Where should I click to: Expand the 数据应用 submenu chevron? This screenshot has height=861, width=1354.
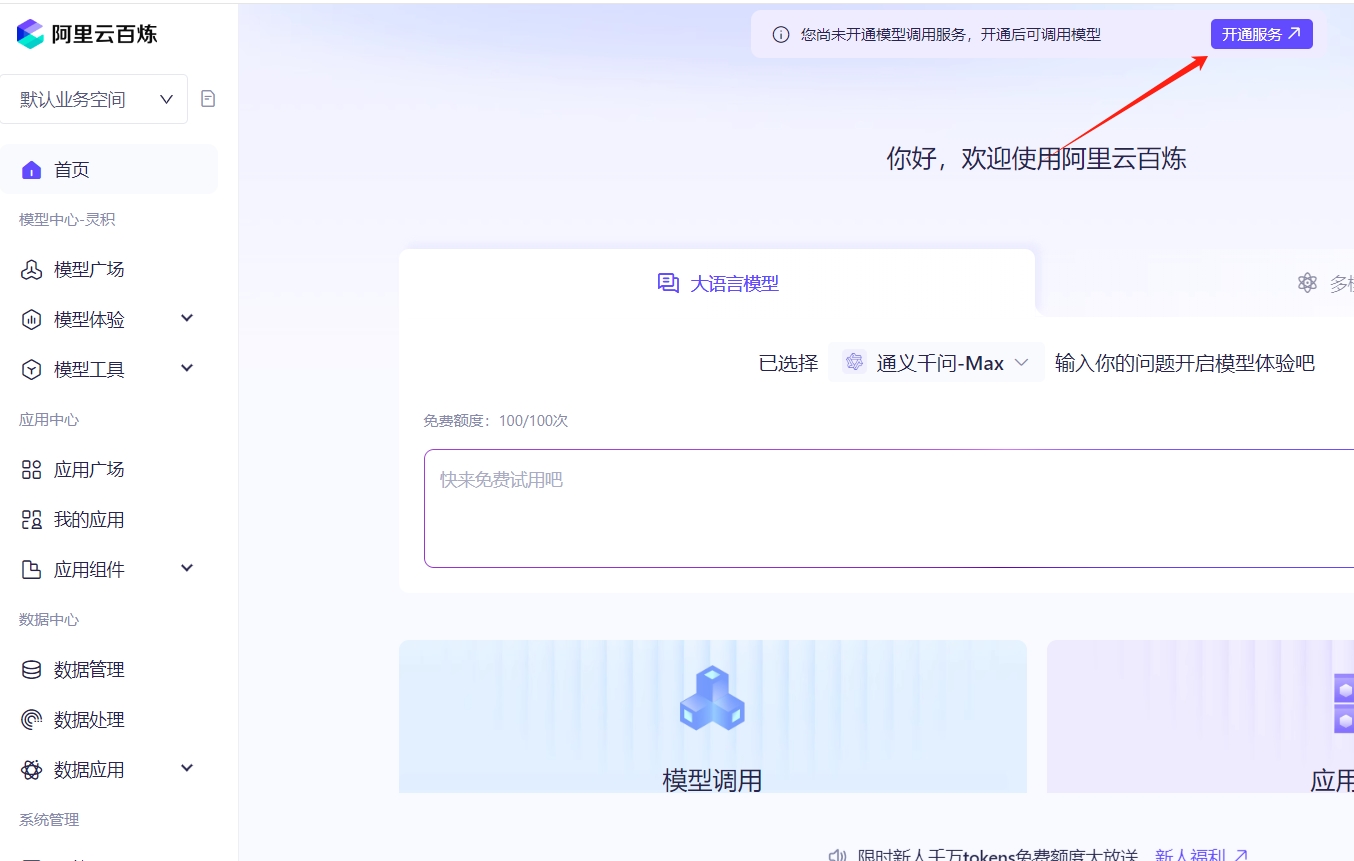tap(187, 769)
